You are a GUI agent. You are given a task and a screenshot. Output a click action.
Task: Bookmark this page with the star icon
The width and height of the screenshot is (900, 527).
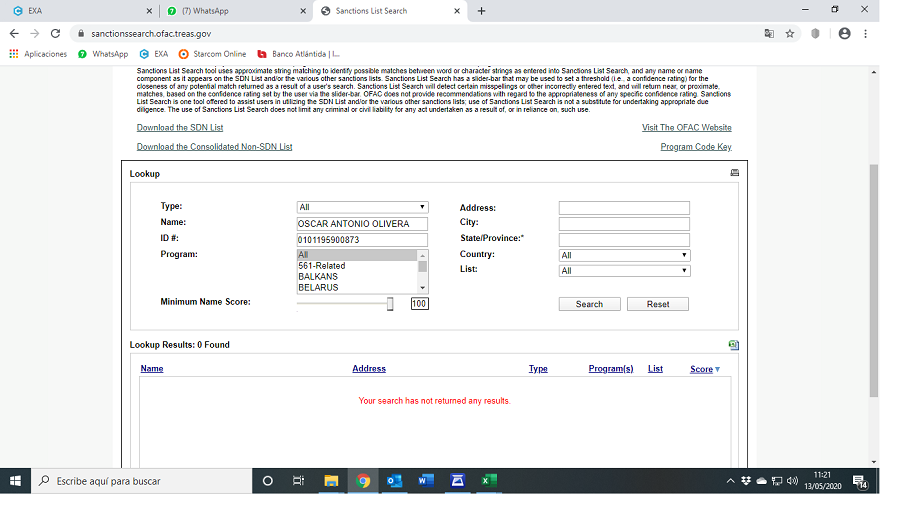[x=790, y=33]
